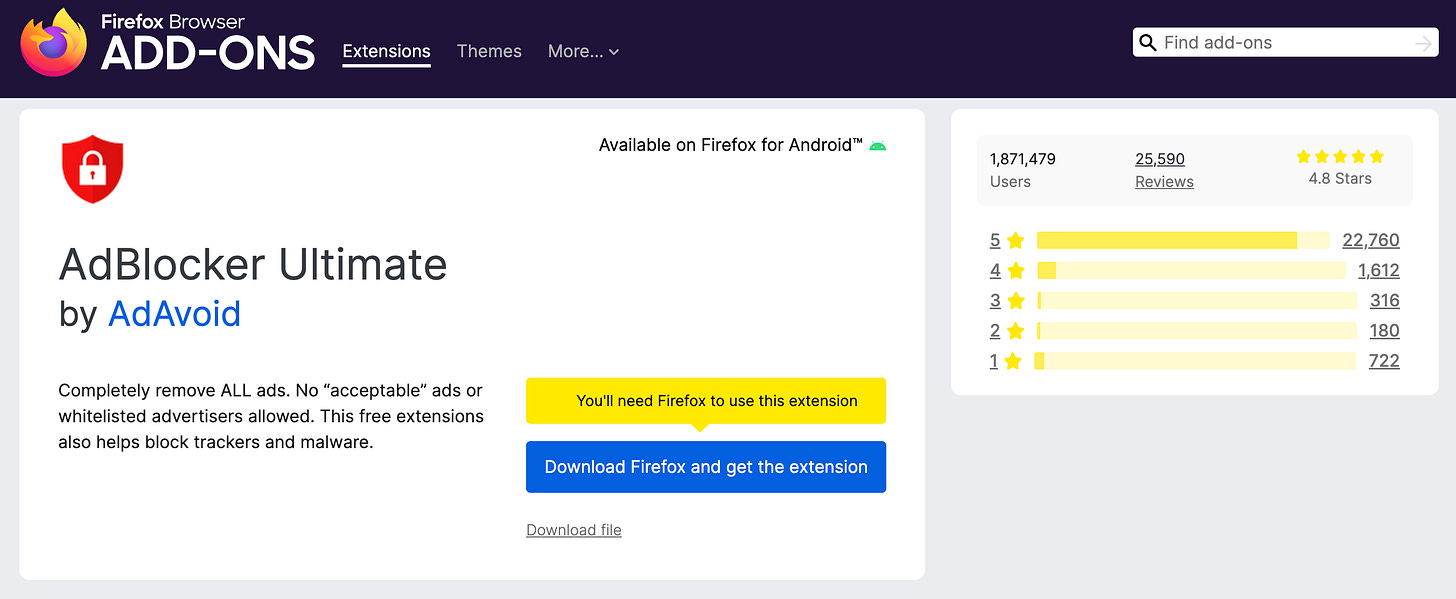Screen dimensions: 1456x599
Task: Click a yellow star in the 4.8 rating
Action: pos(1340,156)
